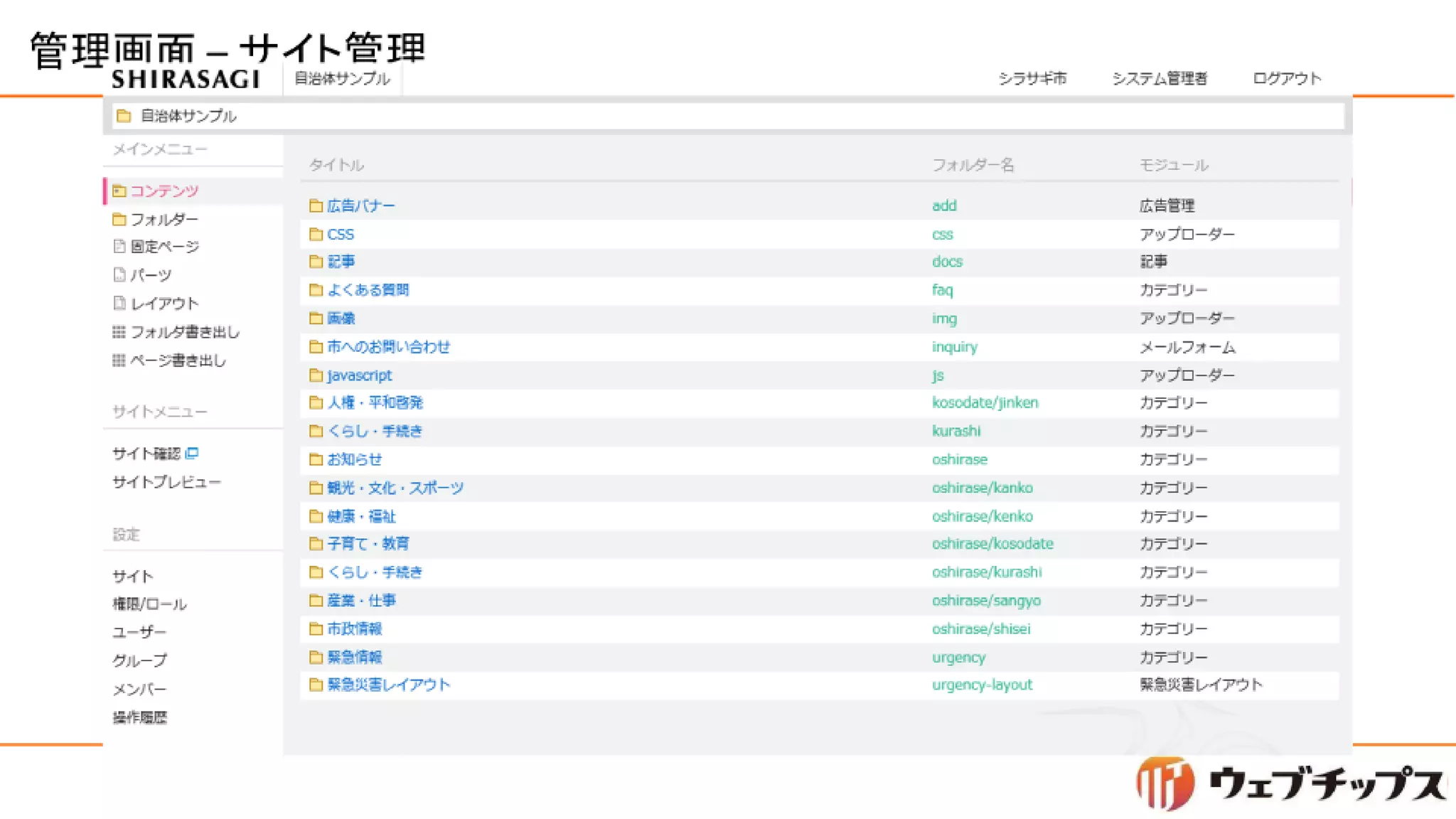Click the page icon beside 固定ページ
This screenshot has width=1456, height=819.
[119, 247]
